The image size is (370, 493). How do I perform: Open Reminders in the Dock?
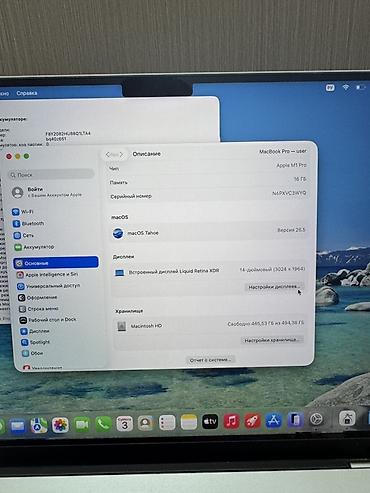pyautogui.click(x=167, y=423)
